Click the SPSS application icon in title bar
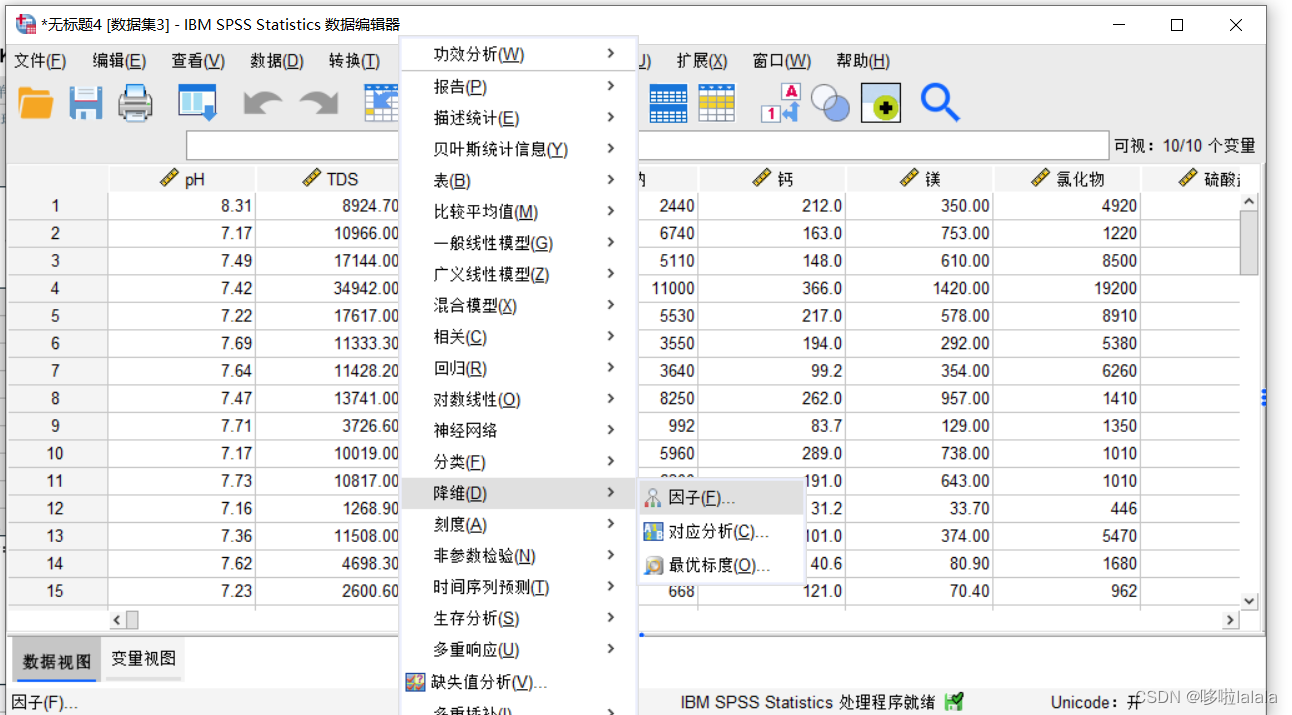This screenshot has width=1292, height=715. [x=25, y=24]
